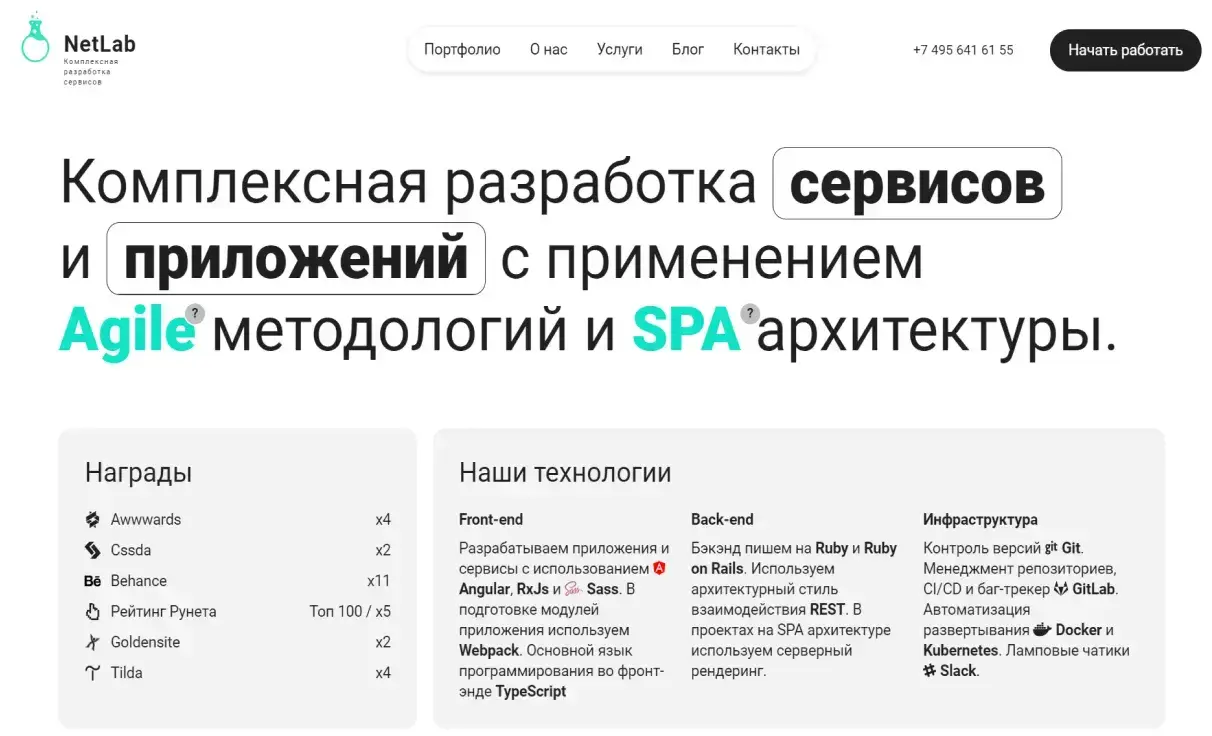Screen dimensions: 1212x736
Task: Click the Наши технологии heading
Action: click(x=565, y=473)
